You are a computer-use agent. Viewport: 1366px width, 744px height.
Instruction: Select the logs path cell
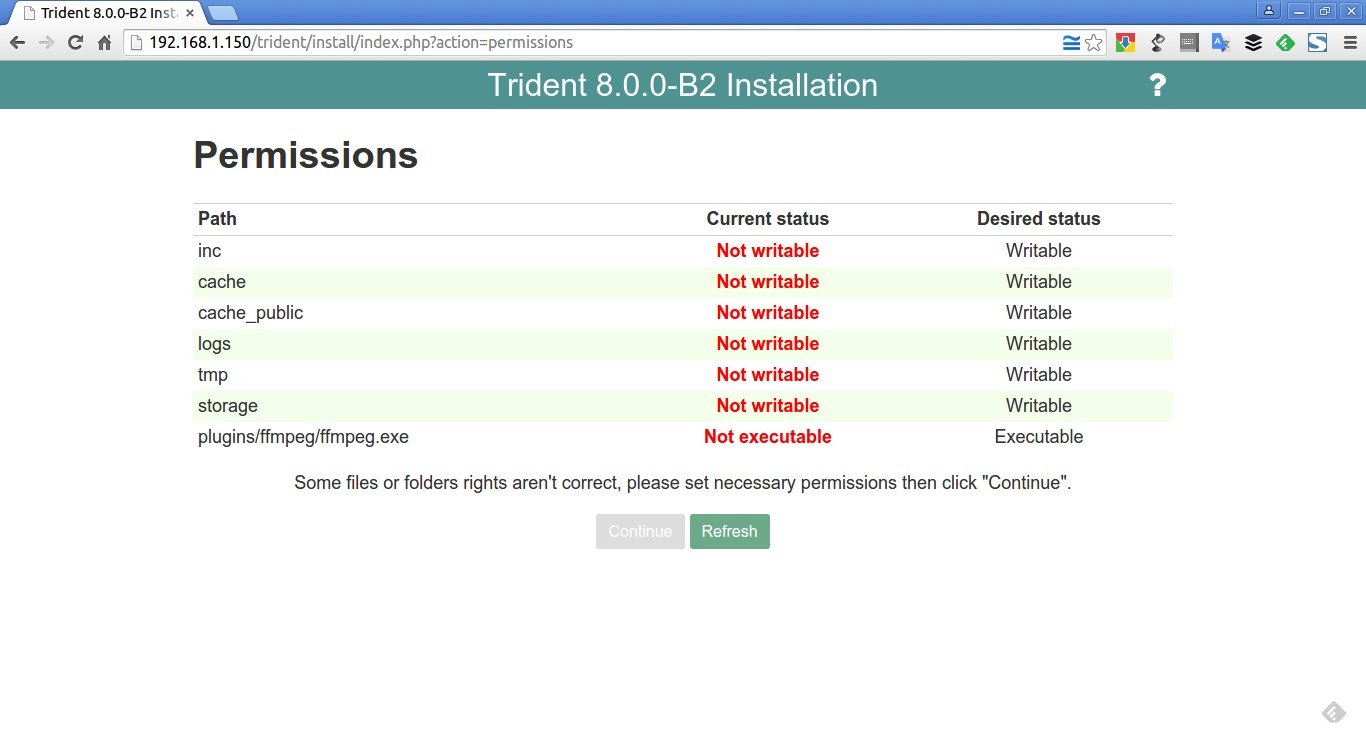click(214, 343)
